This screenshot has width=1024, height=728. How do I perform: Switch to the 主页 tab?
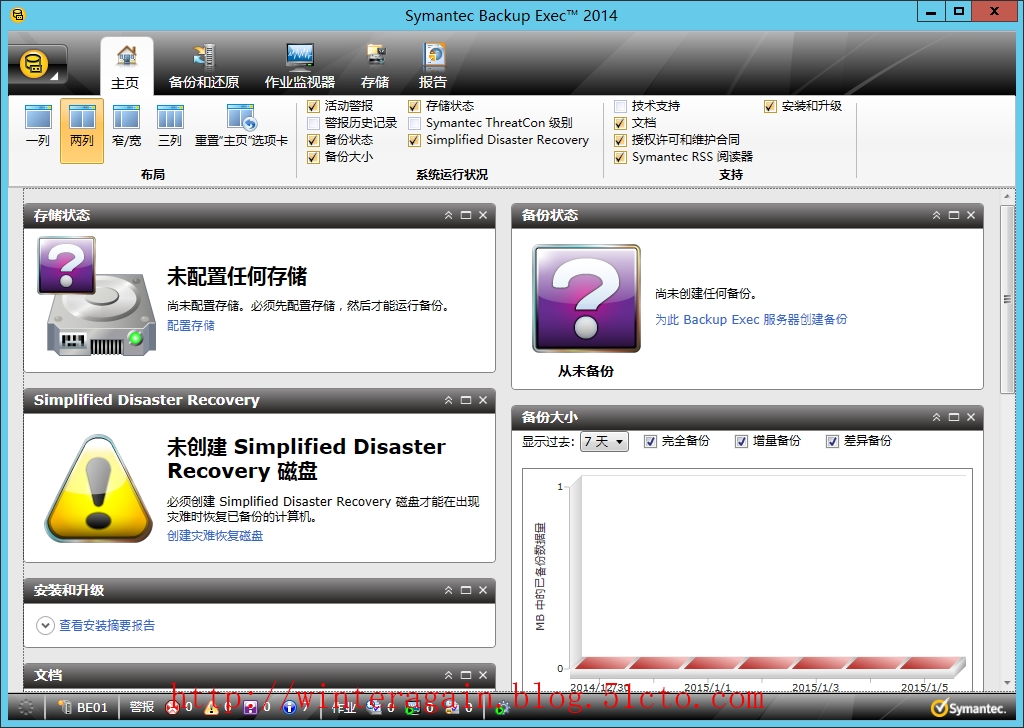pyautogui.click(x=126, y=66)
